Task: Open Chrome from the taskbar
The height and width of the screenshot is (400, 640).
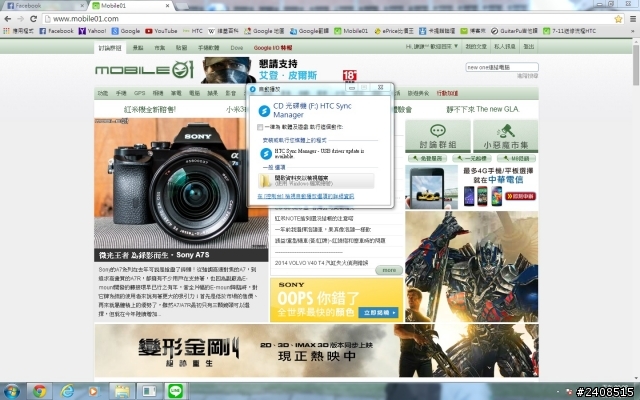Action: pos(40,391)
